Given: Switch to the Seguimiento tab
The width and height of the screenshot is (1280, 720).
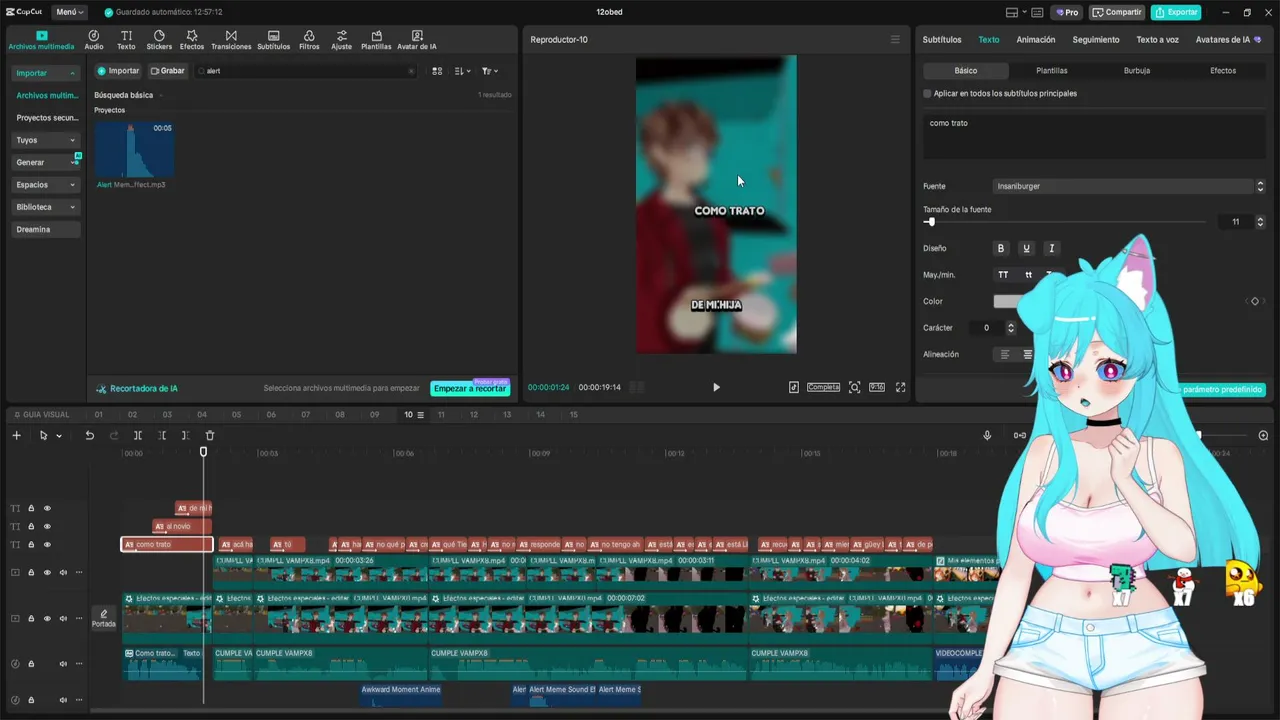Looking at the screenshot, I should 1096,40.
